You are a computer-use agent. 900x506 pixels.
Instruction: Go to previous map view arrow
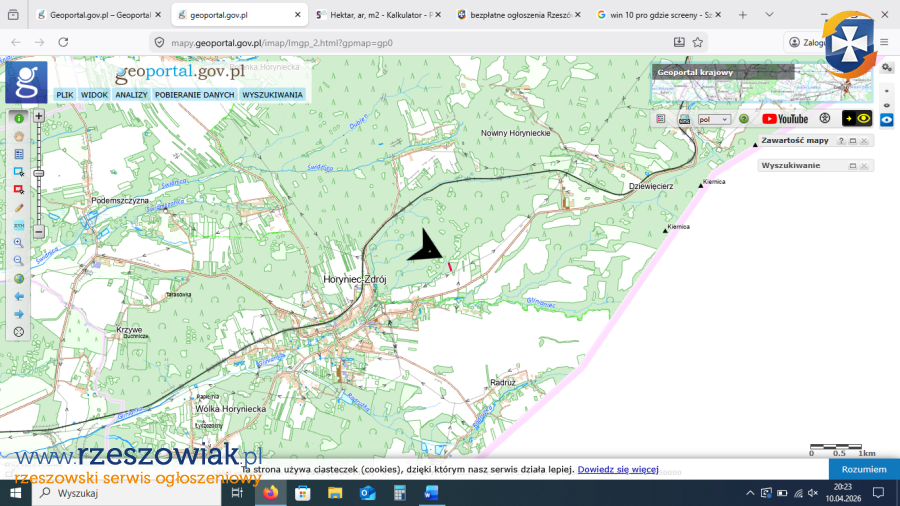pos(19,296)
